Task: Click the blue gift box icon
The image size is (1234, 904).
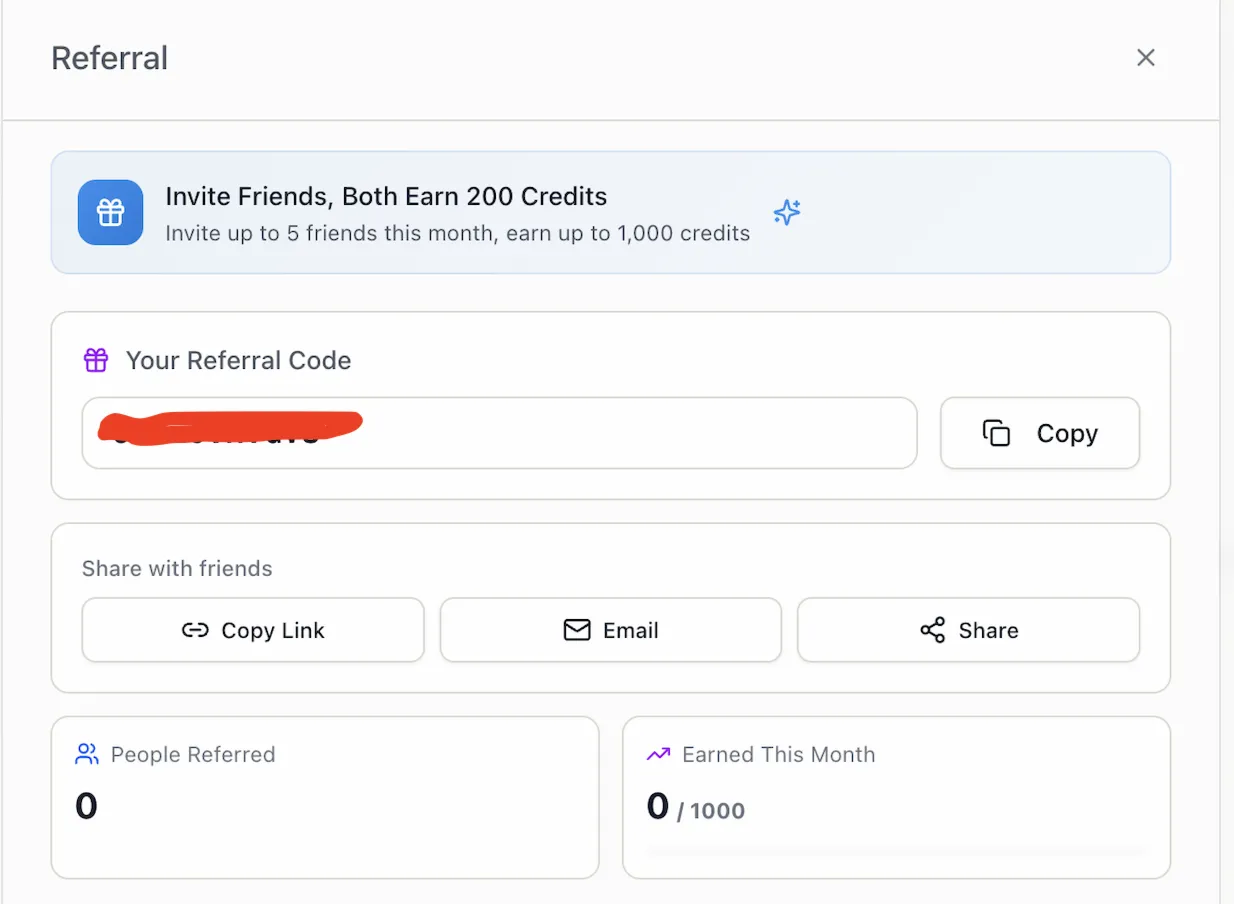Action: [x=110, y=213]
